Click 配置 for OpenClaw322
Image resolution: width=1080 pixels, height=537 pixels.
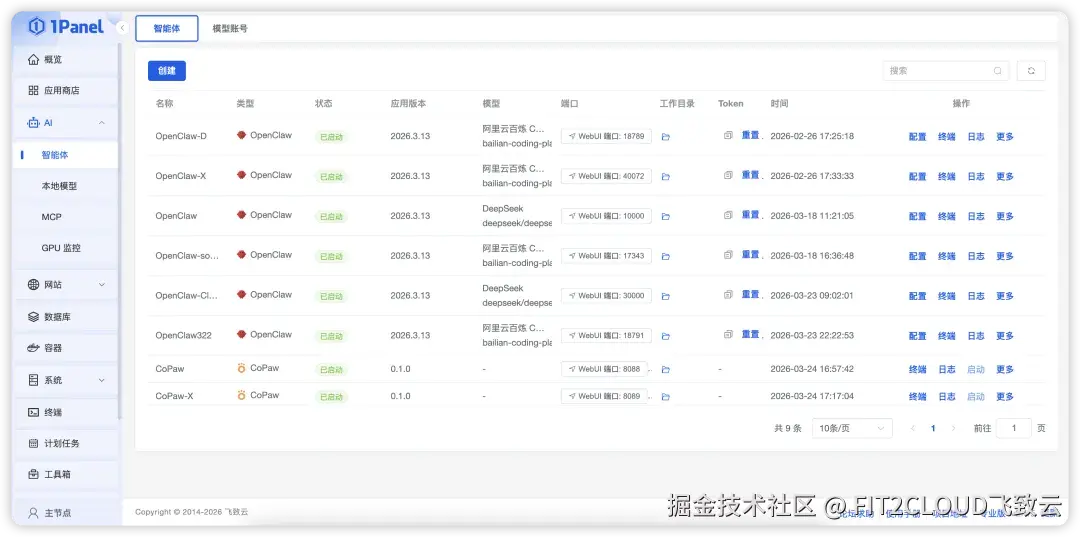(917, 336)
